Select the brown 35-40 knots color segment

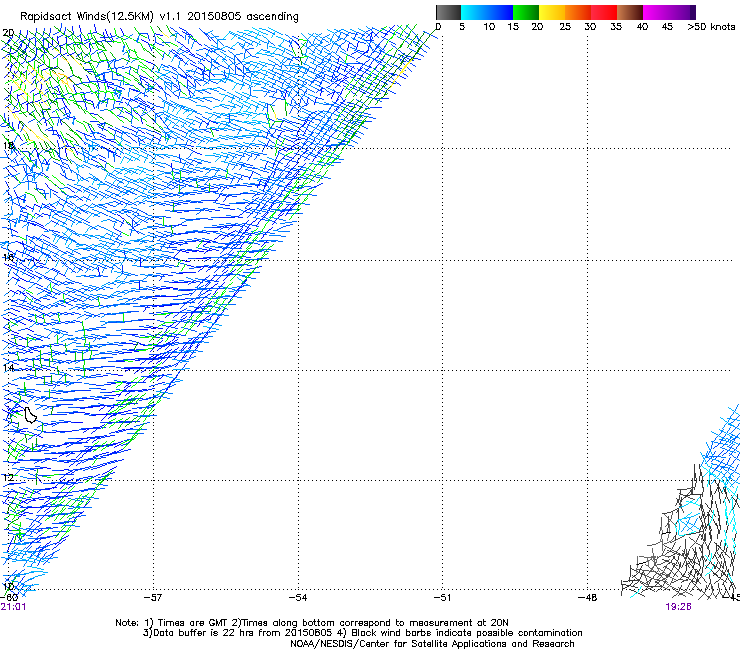pyautogui.click(x=630, y=12)
